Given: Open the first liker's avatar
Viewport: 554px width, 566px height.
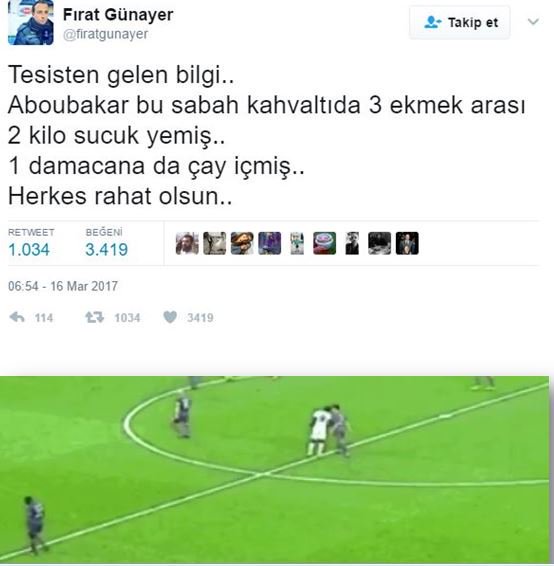Looking at the screenshot, I should pyautogui.click(x=187, y=243).
